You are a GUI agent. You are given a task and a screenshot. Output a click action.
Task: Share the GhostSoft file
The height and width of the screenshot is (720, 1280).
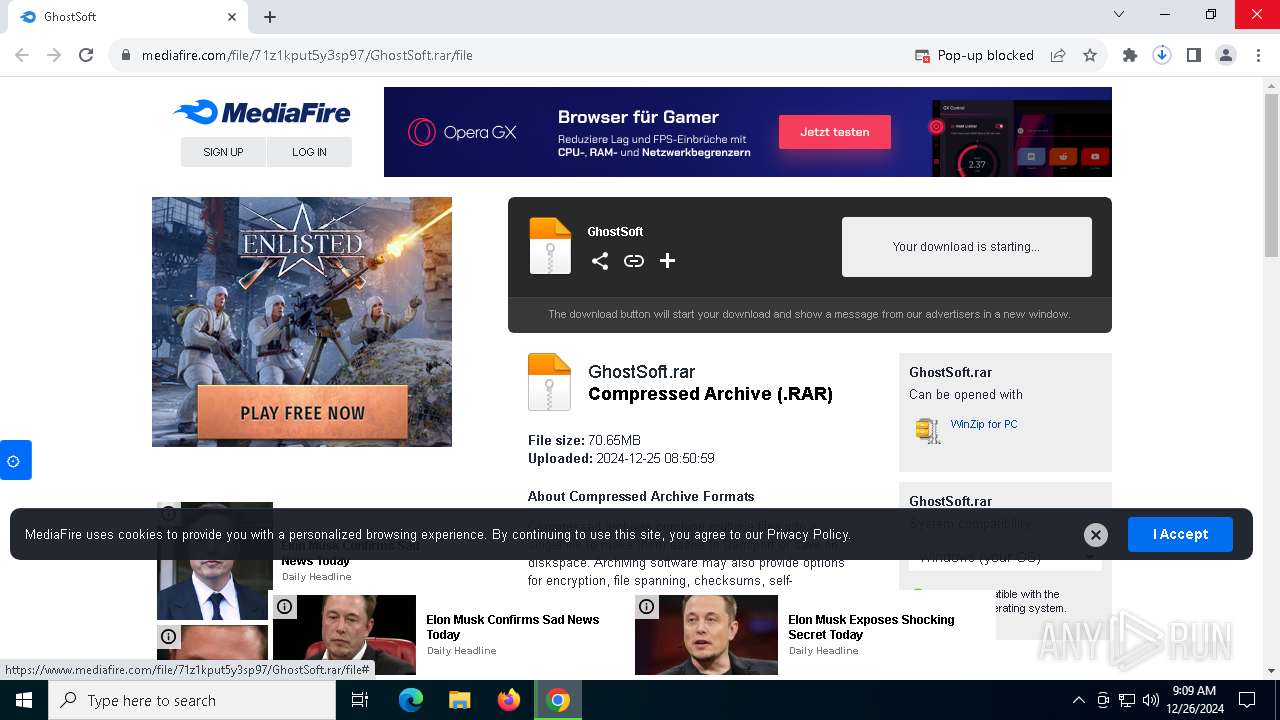[600, 261]
